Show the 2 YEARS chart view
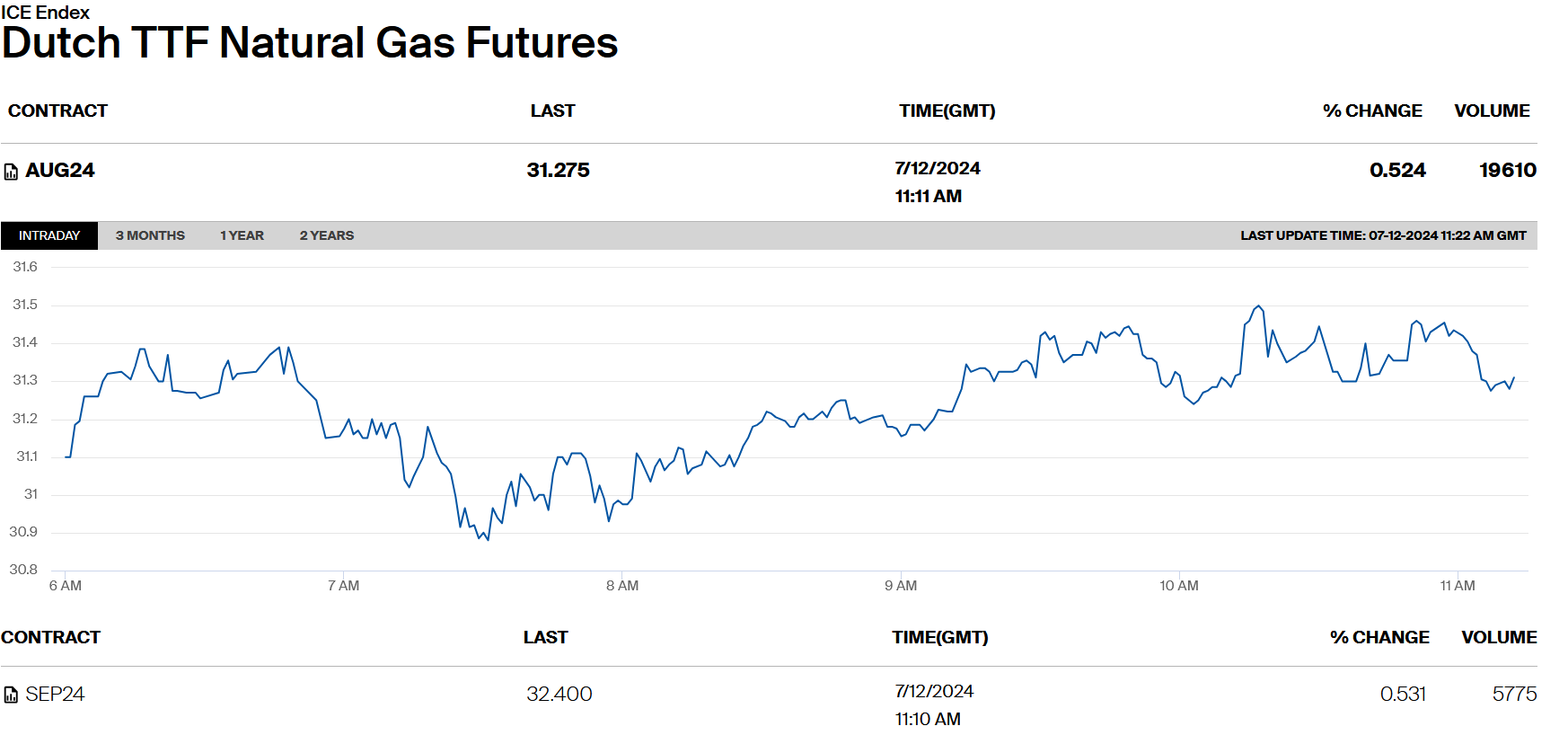 coord(327,235)
